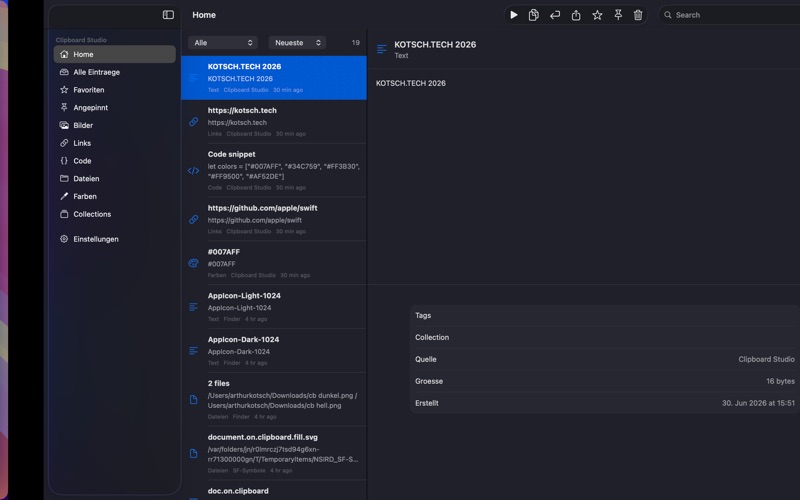The height and width of the screenshot is (500, 800).
Task: Click the copy document icon in toolbar
Action: 534,15
